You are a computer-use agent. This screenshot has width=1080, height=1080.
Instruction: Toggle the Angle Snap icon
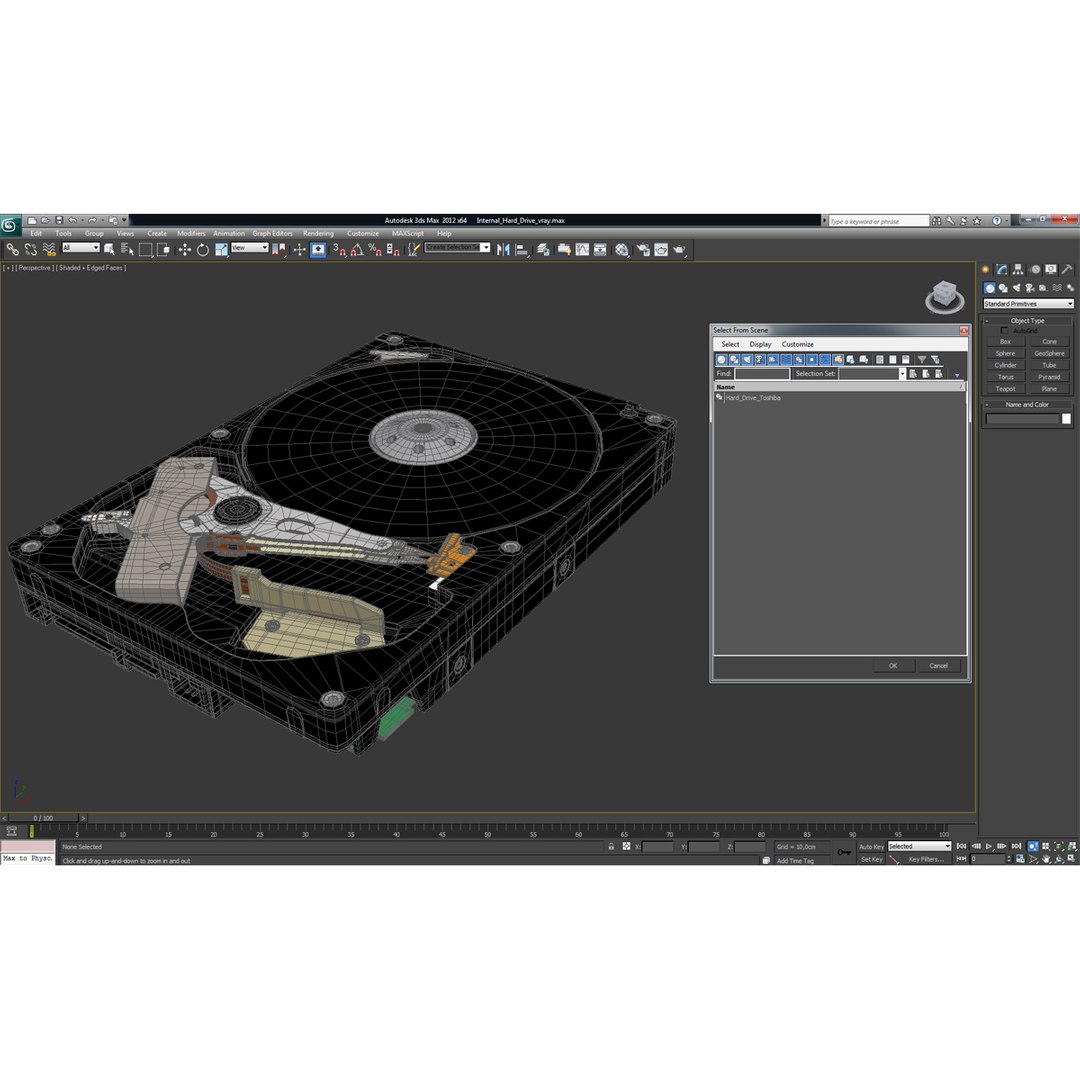(357, 249)
